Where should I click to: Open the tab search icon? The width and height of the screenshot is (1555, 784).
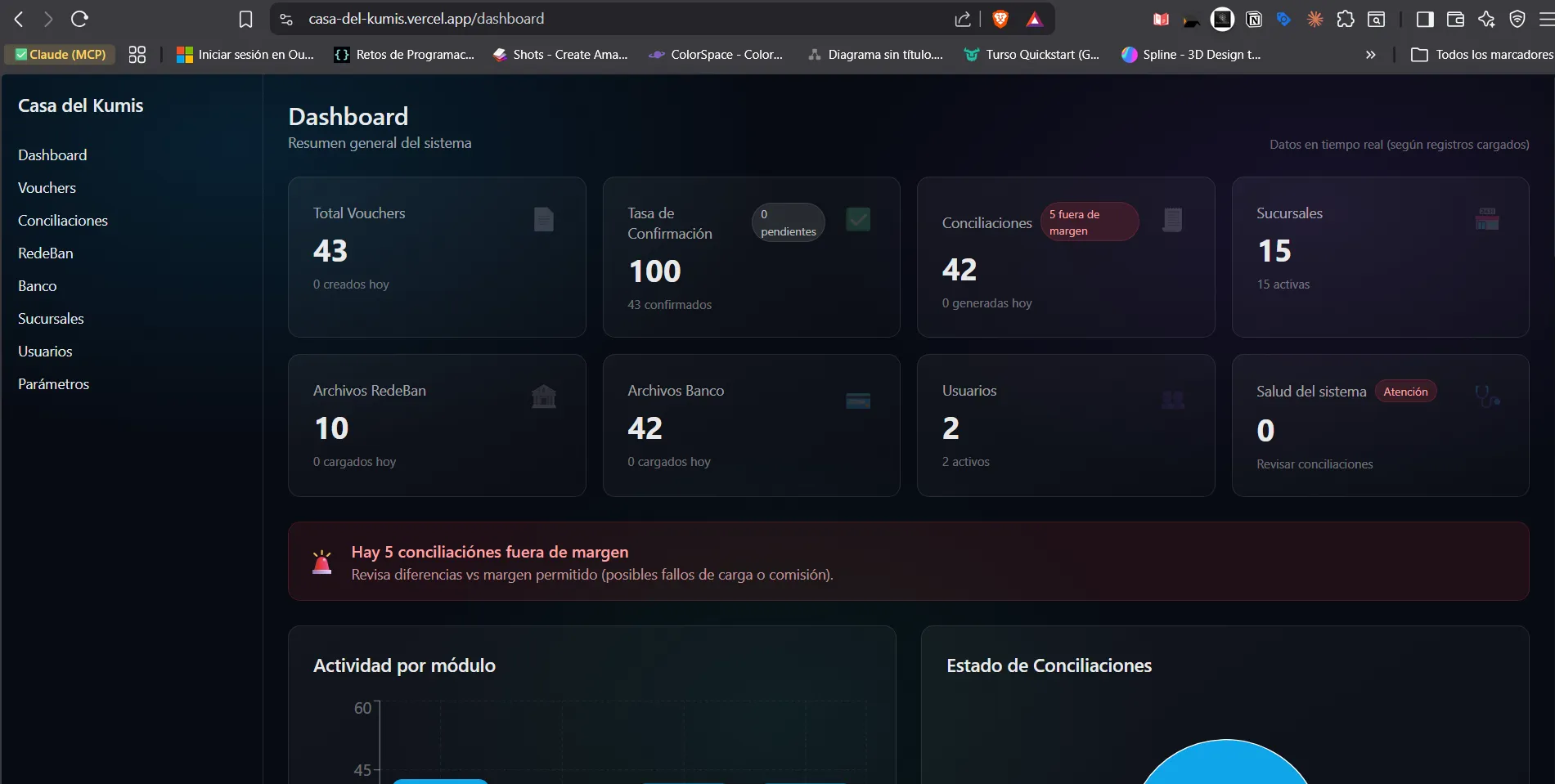[1377, 19]
